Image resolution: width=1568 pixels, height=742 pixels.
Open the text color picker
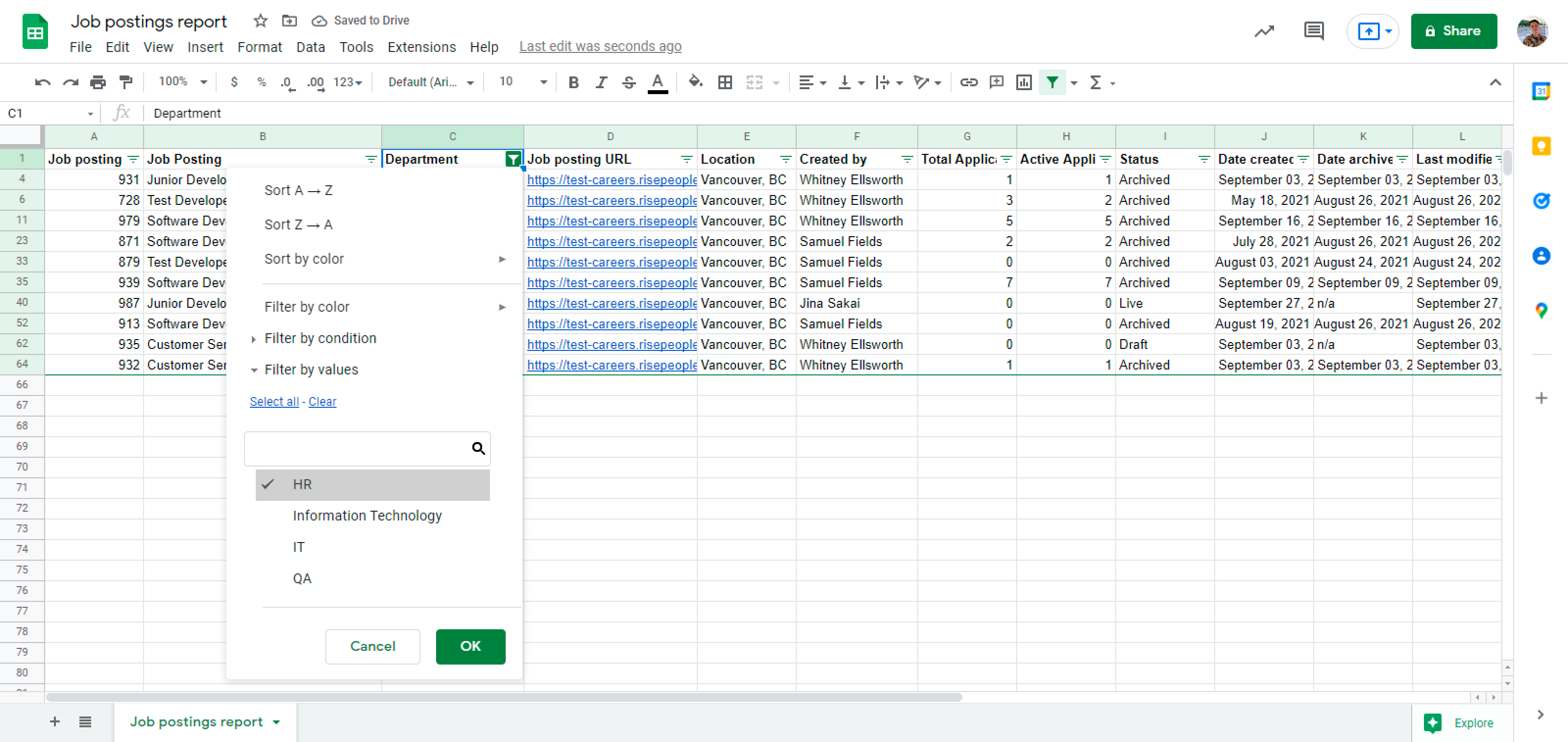point(658,83)
